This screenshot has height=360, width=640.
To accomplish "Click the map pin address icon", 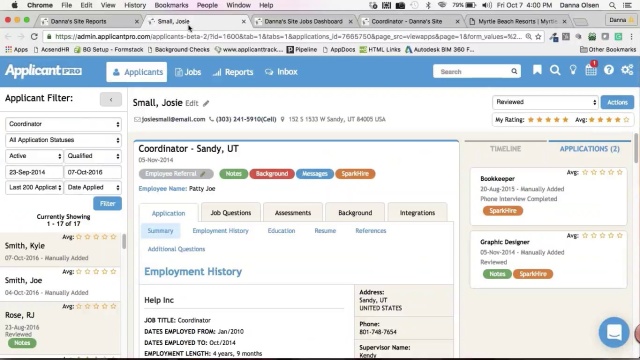I will coord(282,120).
